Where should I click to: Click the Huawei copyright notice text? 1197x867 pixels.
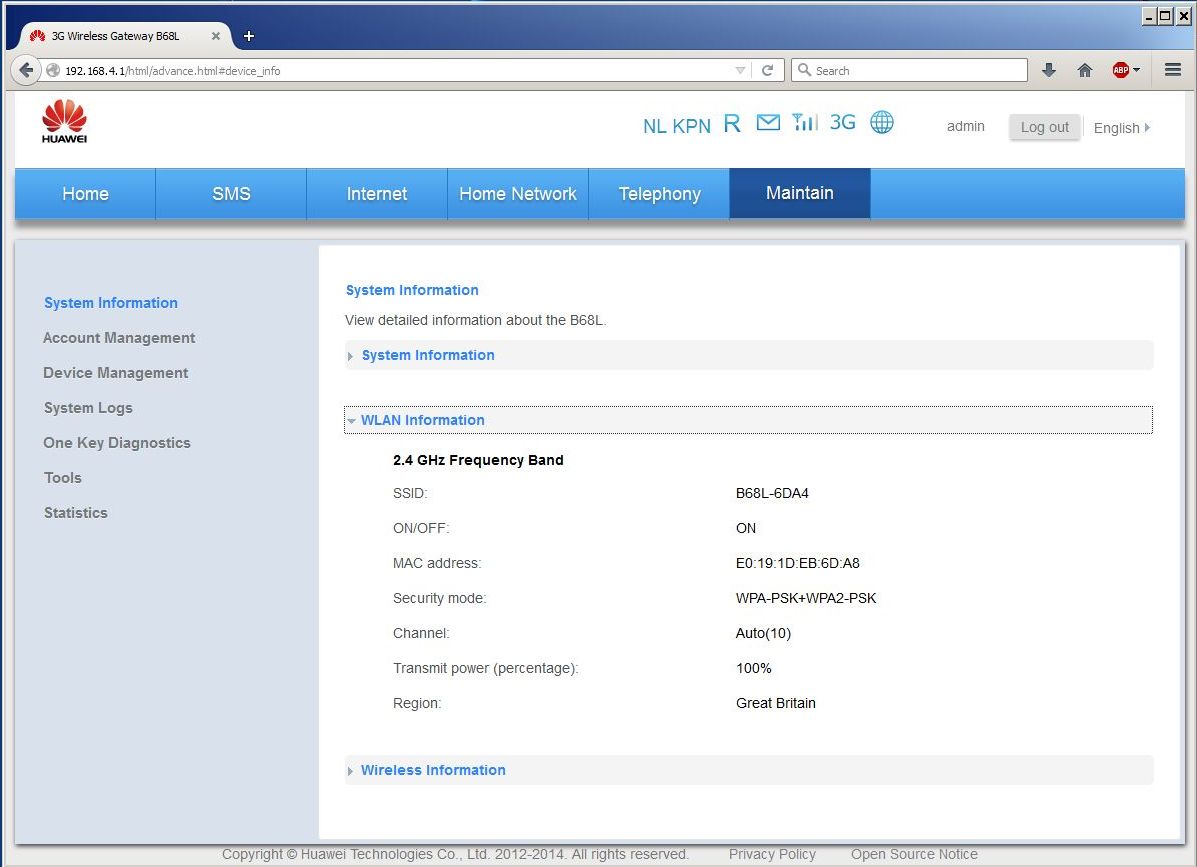[x=456, y=854]
